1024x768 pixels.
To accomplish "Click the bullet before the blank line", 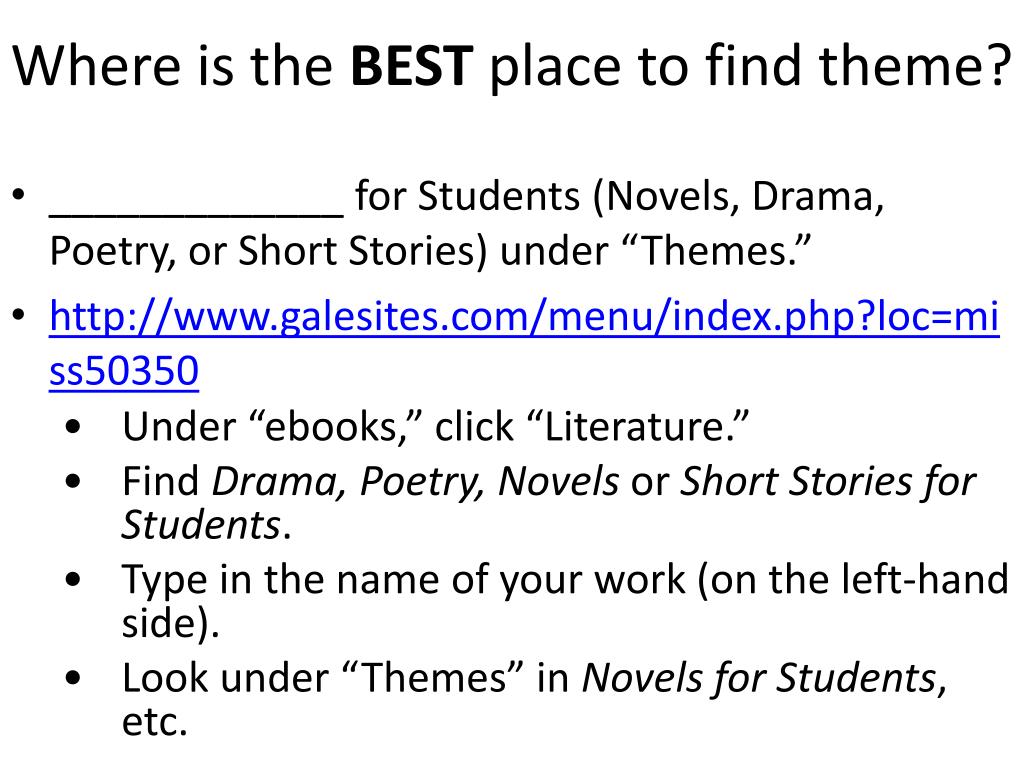I will 19,195.
